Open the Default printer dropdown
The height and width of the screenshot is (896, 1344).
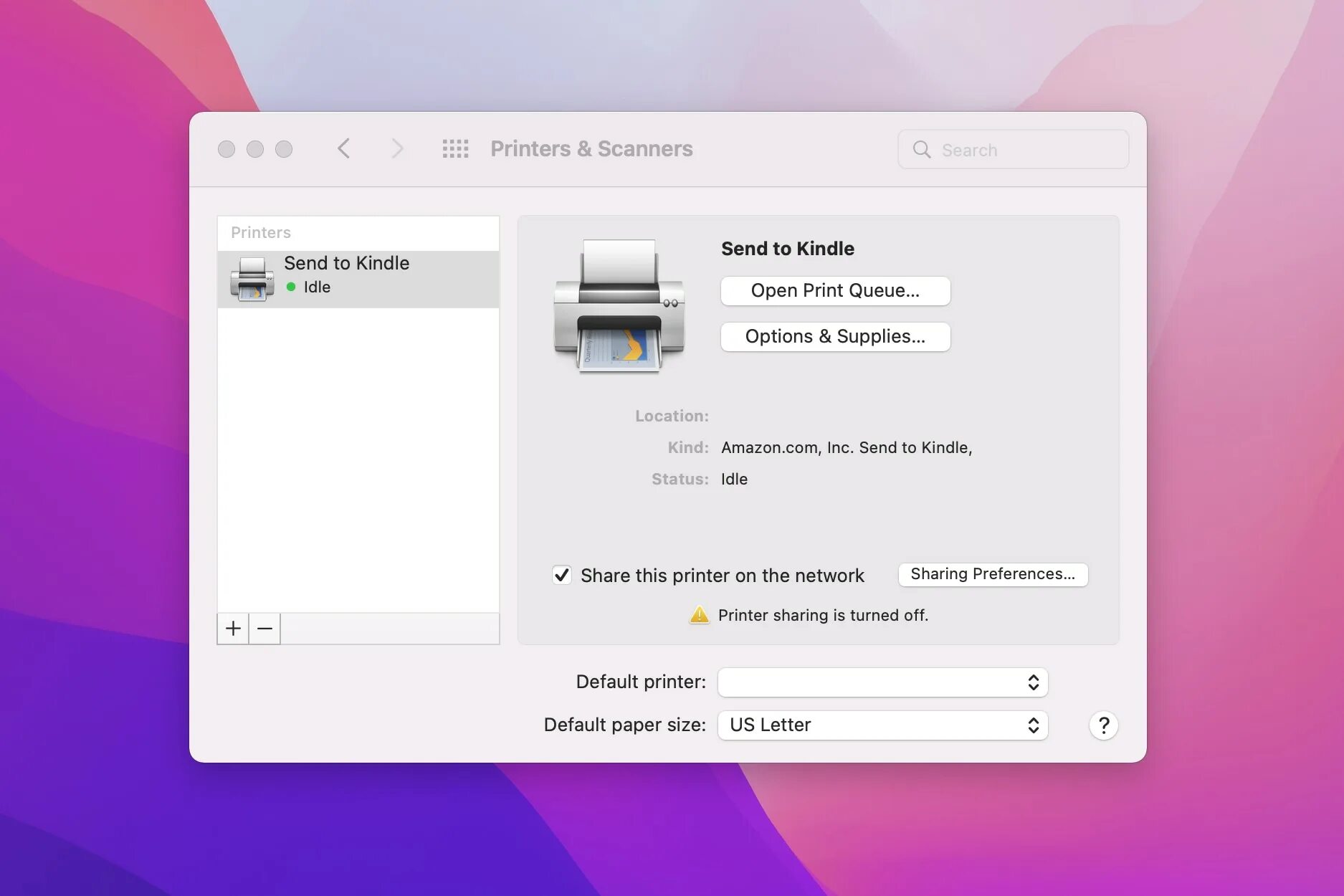click(x=882, y=682)
